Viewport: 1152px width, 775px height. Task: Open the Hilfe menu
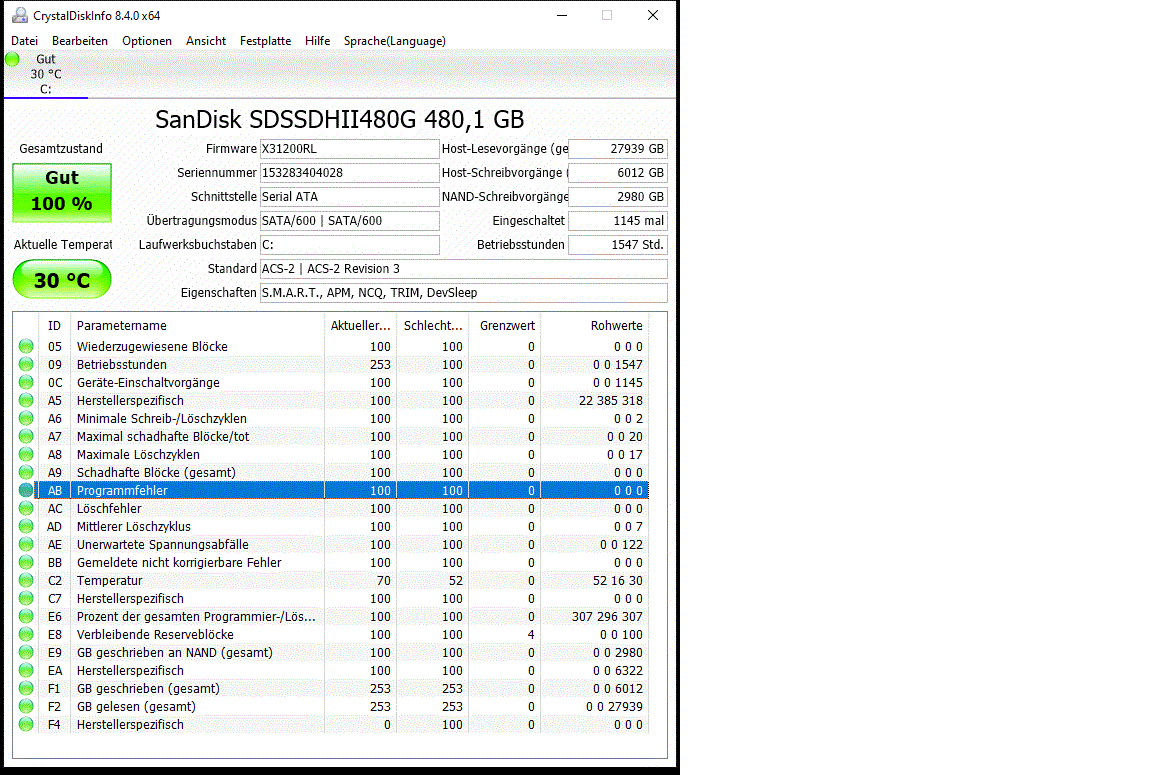(x=317, y=41)
